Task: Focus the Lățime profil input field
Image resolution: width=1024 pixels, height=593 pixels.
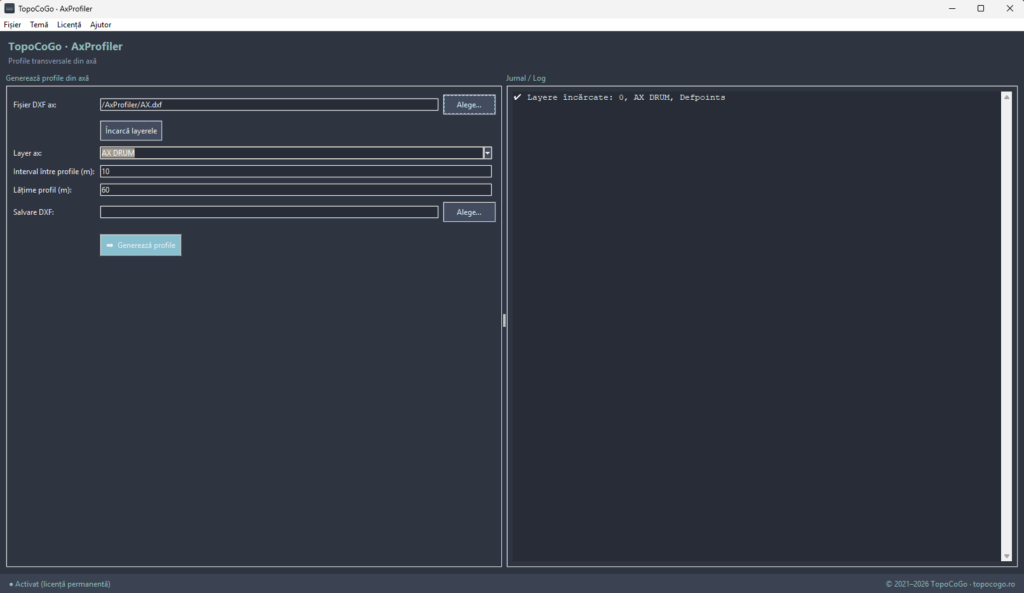Action: [295, 190]
